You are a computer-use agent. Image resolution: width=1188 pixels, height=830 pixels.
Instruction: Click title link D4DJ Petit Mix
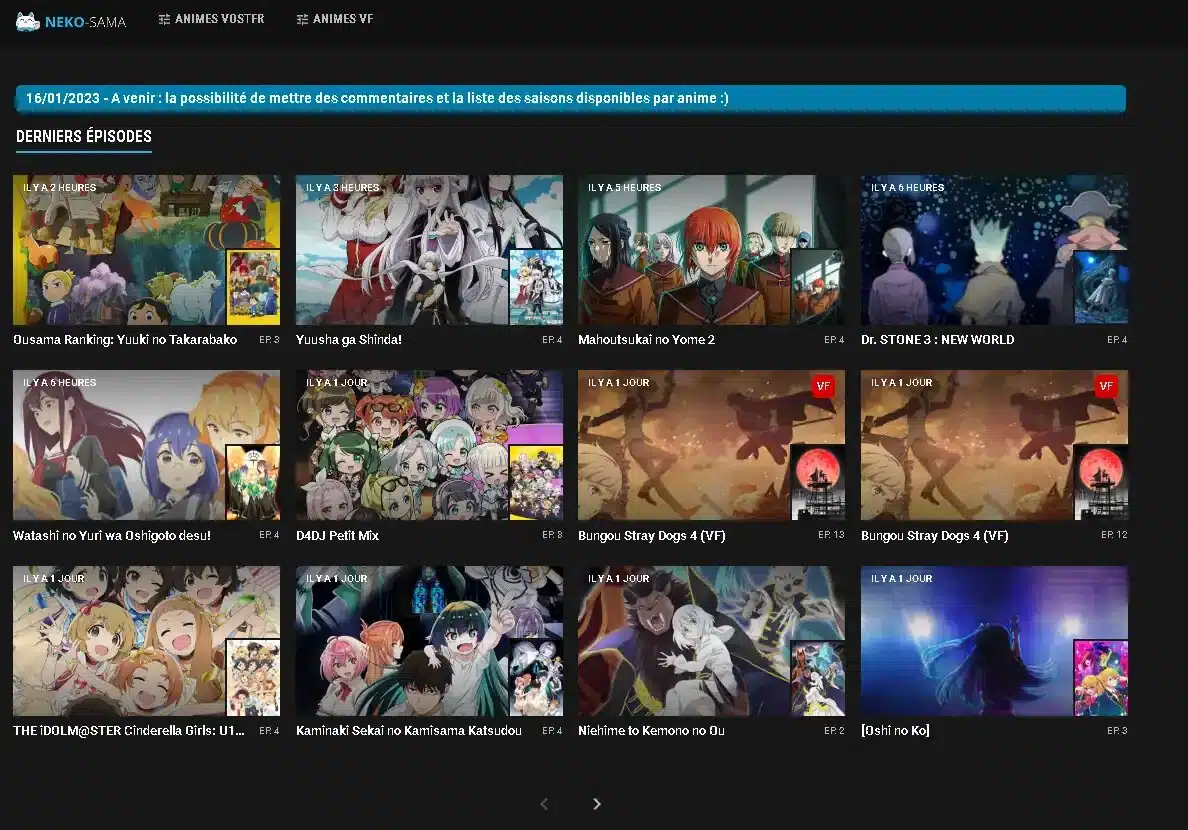tap(337, 535)
